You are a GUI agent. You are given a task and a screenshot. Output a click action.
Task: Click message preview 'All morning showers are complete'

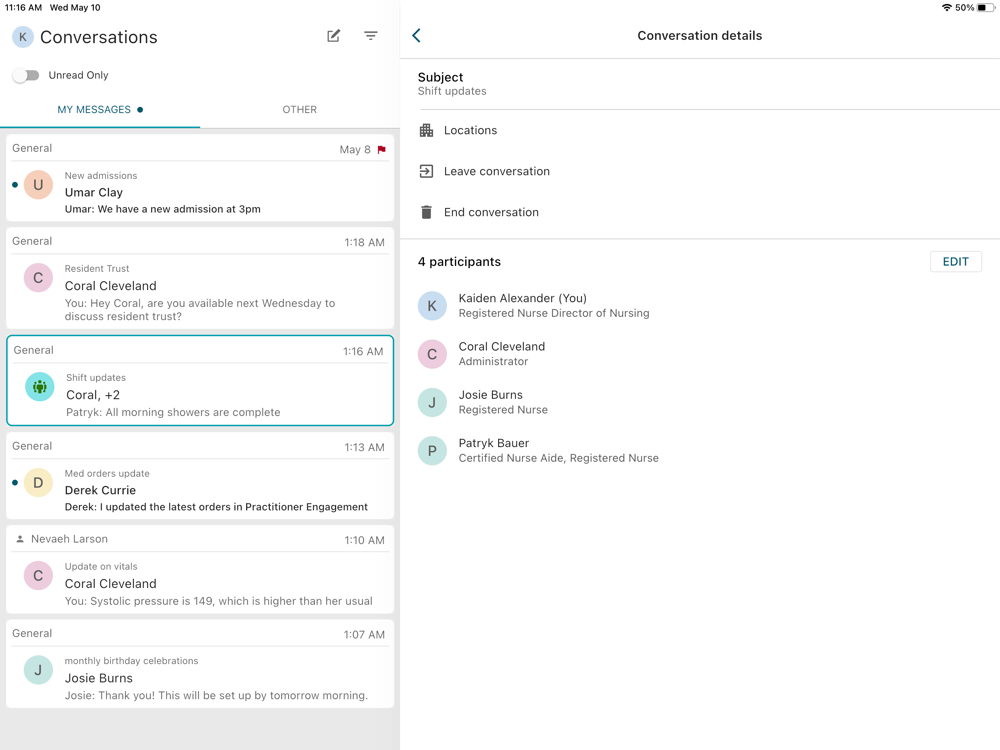(193, 413)
